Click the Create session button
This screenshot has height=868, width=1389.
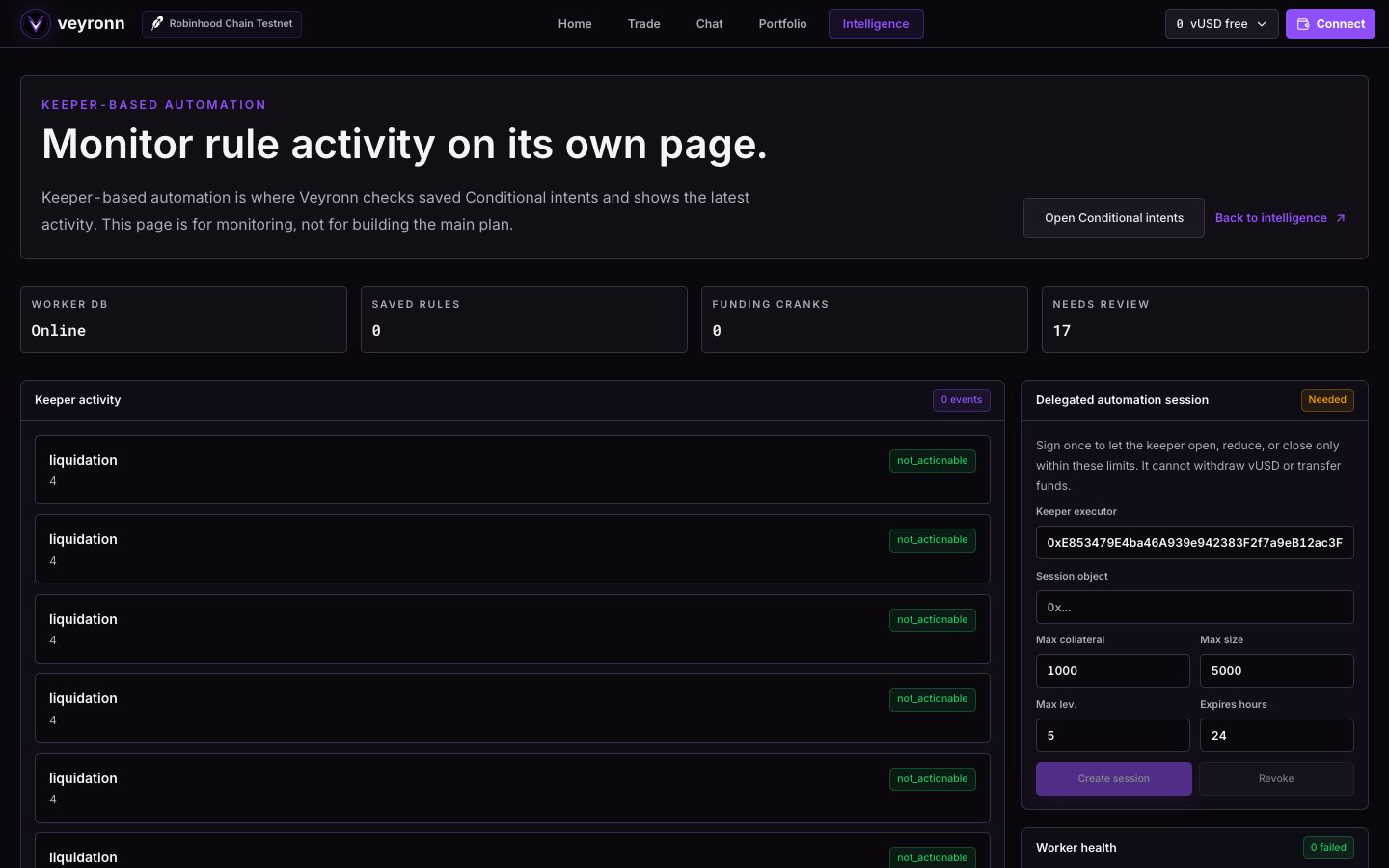click(x=1114, y=779)
